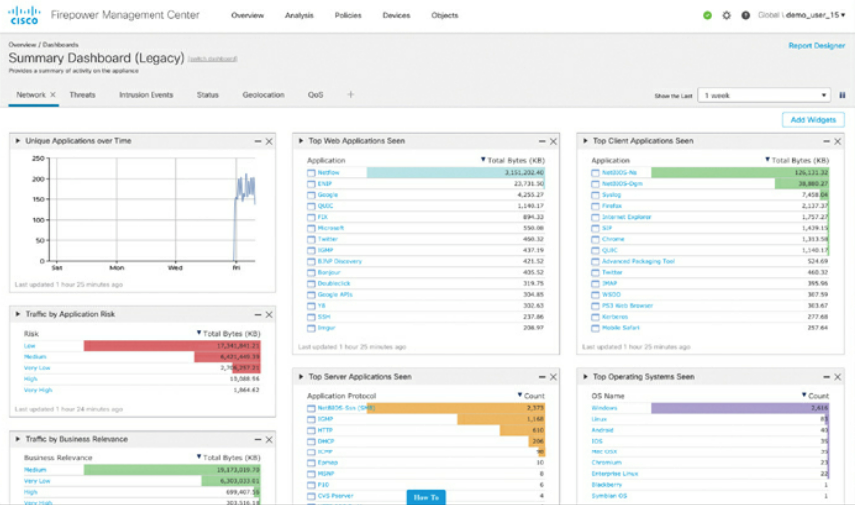Click the pause icon beside time range
Image resolution: width=855 pixels, height=505 pixels.
click(x=842, y=95)
